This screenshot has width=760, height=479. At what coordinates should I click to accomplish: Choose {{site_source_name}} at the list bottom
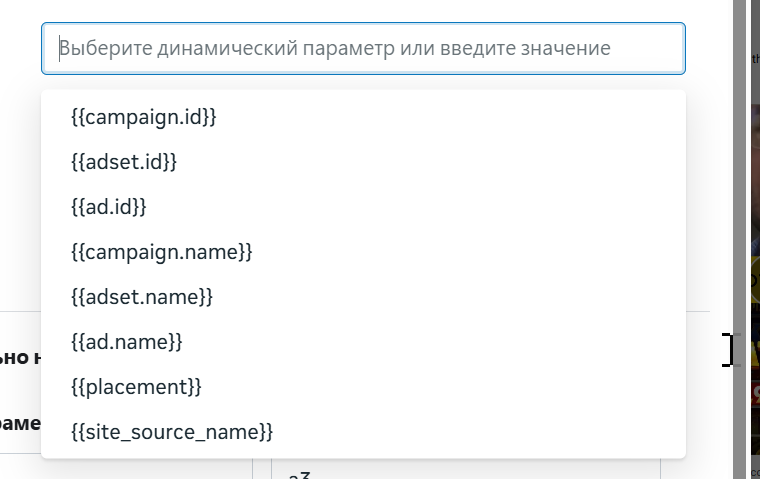pos(172,432)
